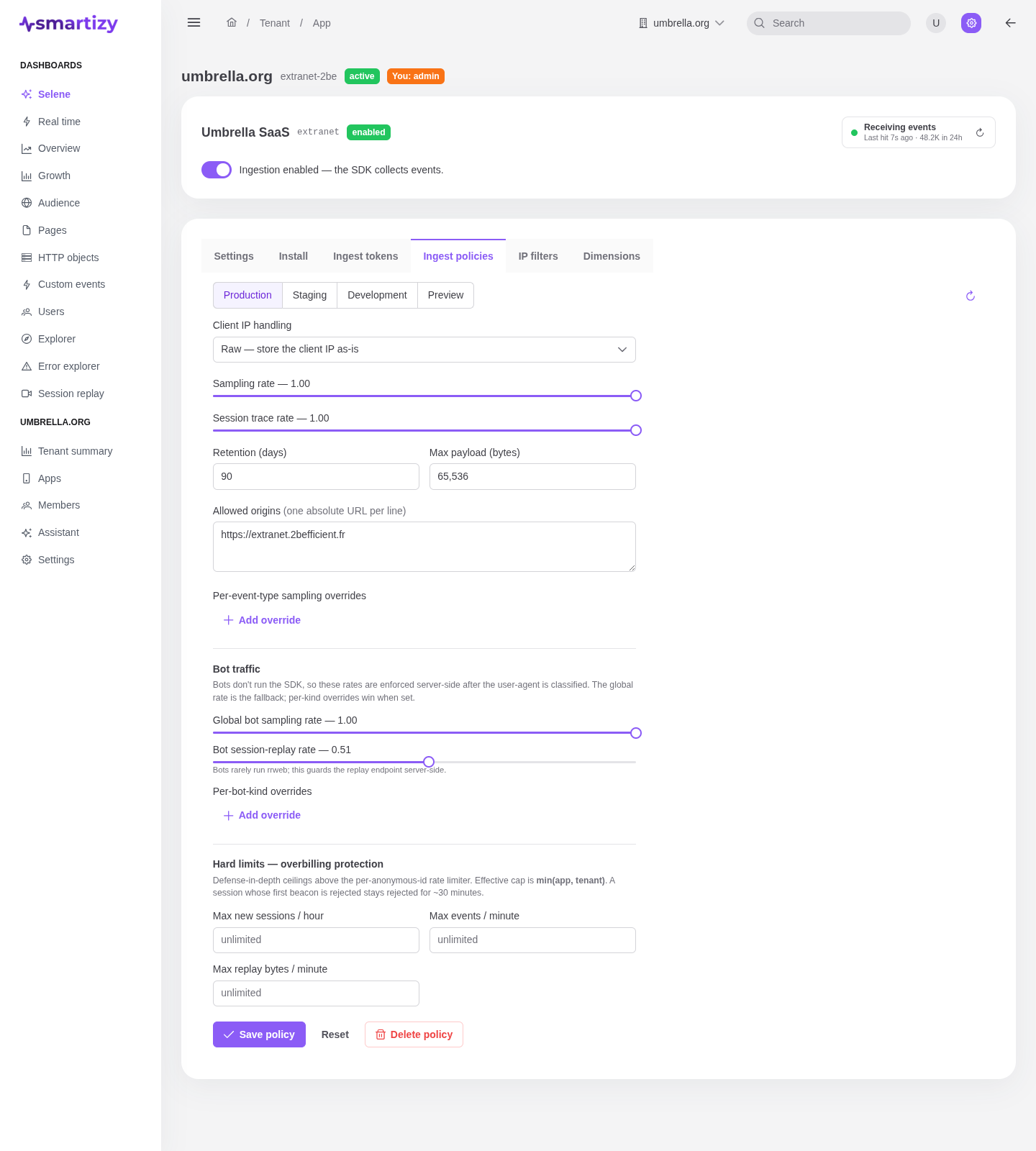The image size is (1036, 1151).
Task: Click the Custom events bolt icon
Action: pos(27,285)
